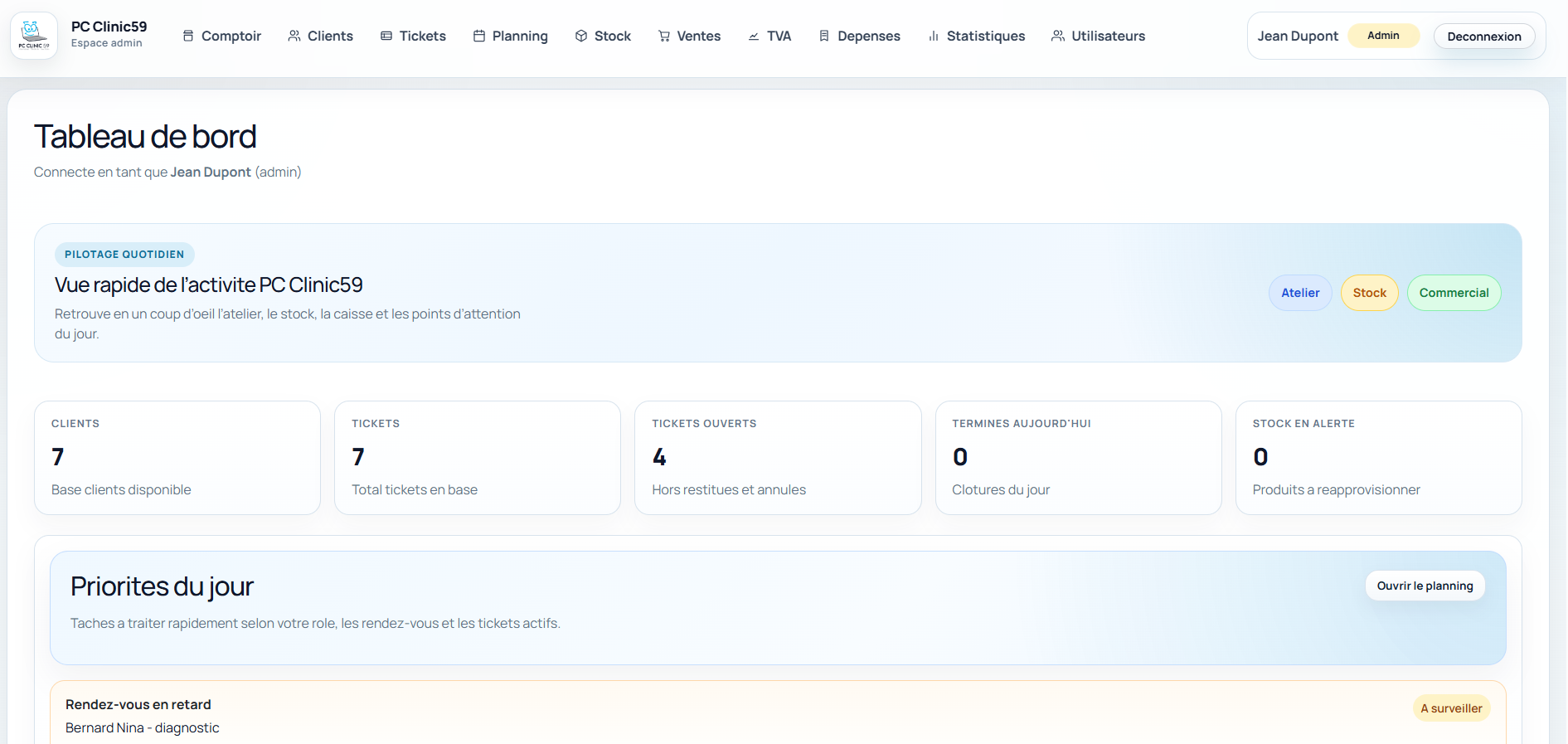This screenshot has width=1568, height=744.
Task: Click the Depenses receipt icon
Action: click(824, 36)
